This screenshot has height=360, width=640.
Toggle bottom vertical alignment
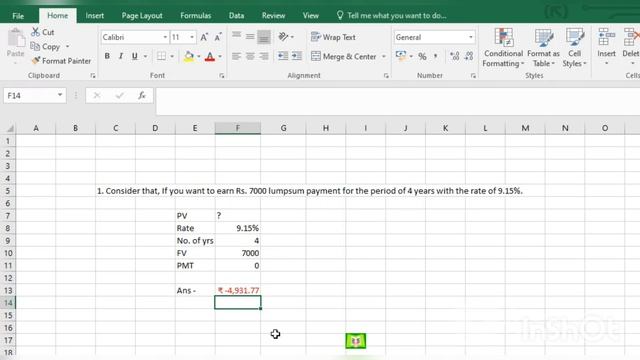click(x=264, y=37)
